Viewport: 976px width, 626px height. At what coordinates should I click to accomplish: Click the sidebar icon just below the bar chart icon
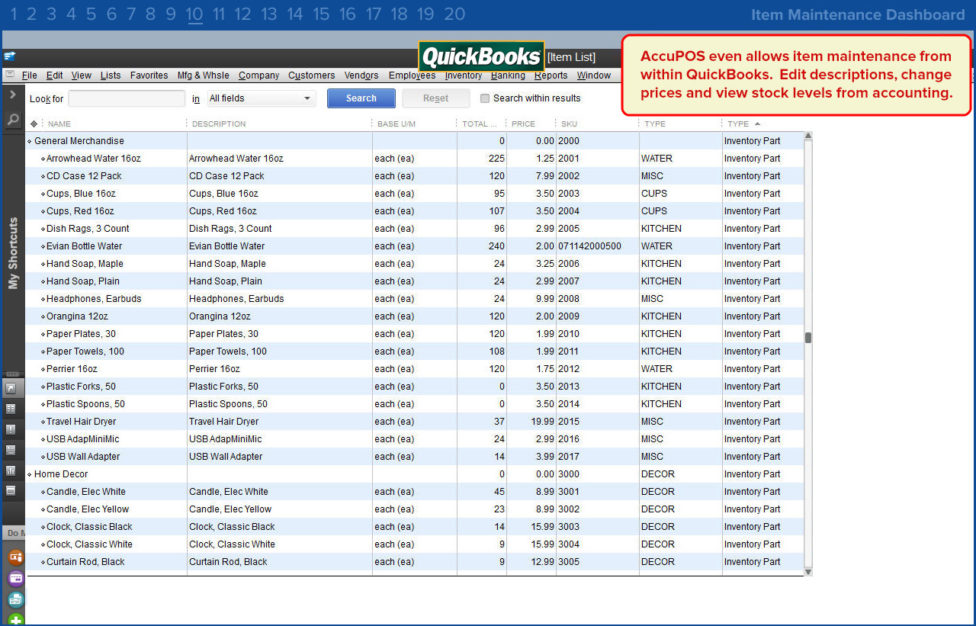[x=11, y=490]
